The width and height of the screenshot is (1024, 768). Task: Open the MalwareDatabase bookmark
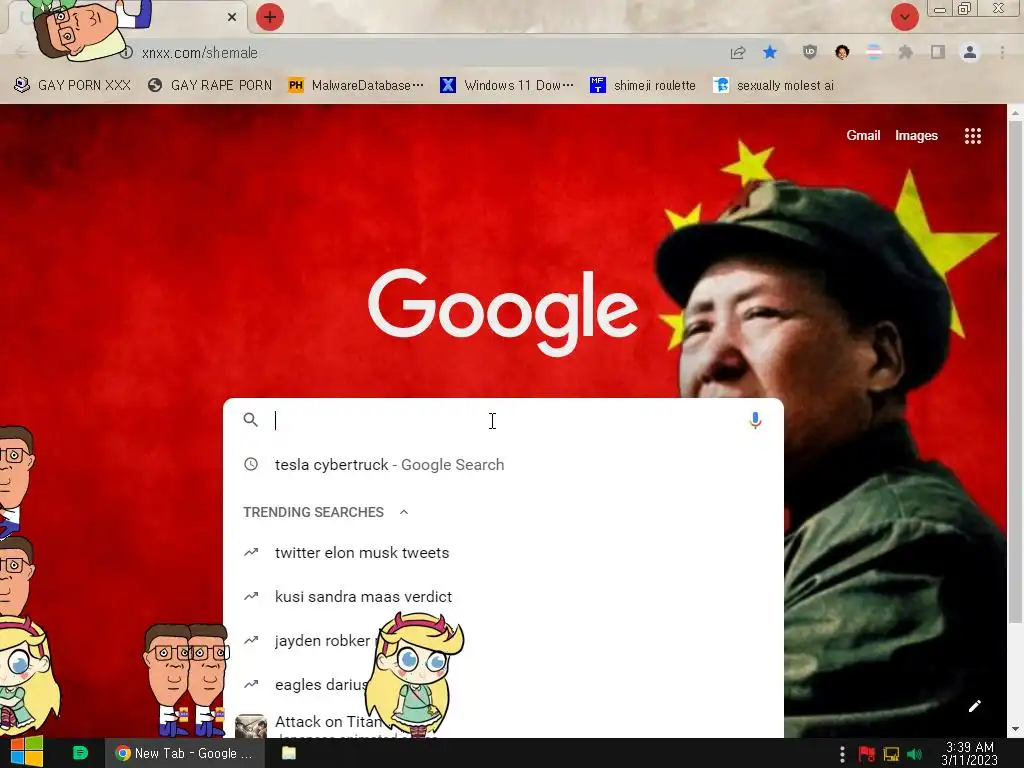[356, 86]
